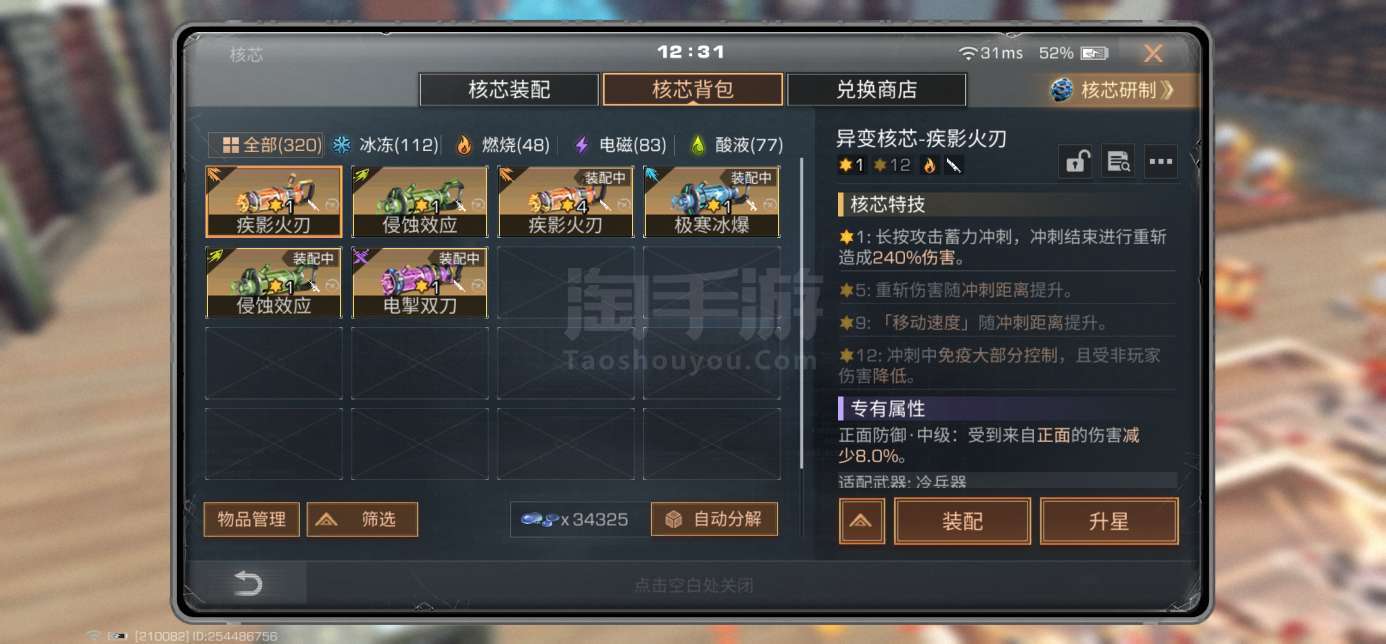Viewport: 1386px width, 644px height.
Task: Toggle the lock icon for this core
Action: point(1076,162)
